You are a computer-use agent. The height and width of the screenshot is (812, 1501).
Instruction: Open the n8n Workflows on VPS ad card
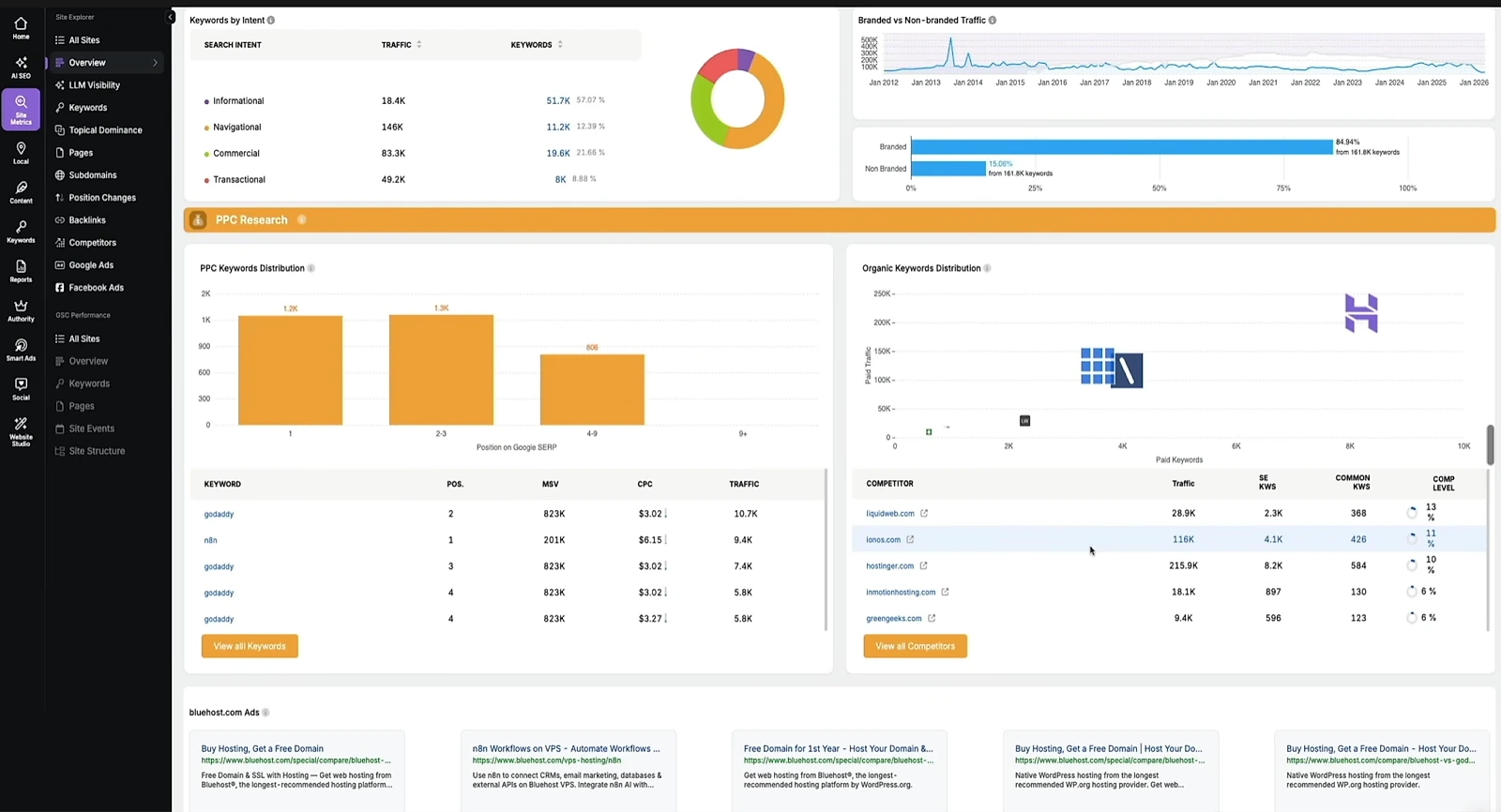click(569, 771)
